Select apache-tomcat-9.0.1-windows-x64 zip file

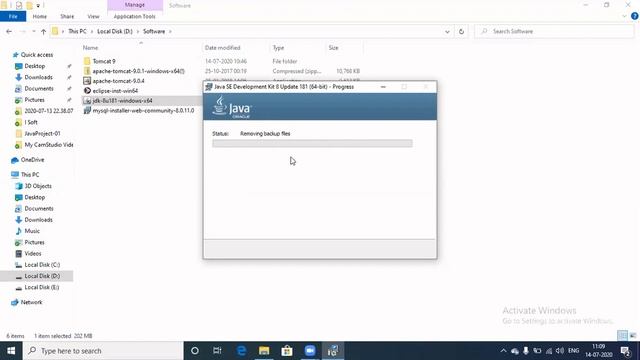pos(138,71)
